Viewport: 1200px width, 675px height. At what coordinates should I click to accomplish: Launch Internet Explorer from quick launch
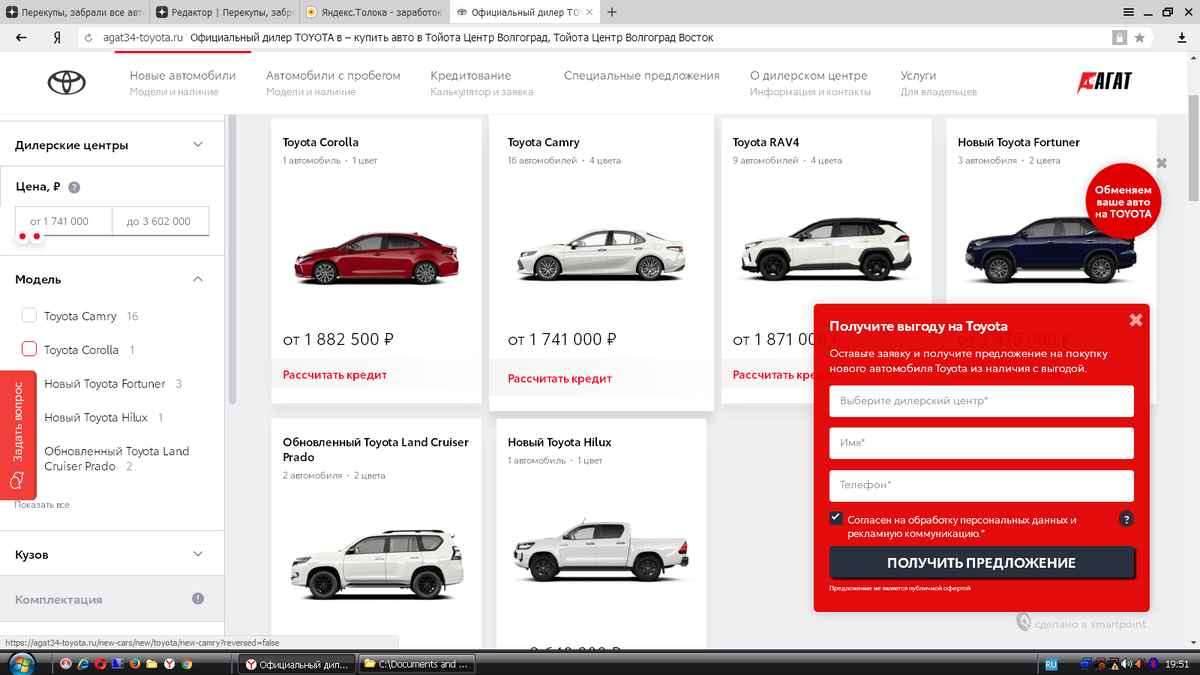83,663
